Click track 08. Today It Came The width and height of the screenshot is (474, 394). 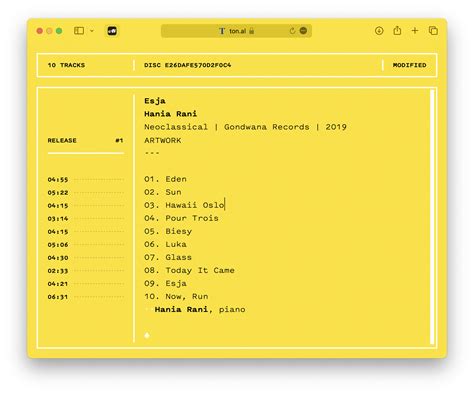coord(189,270)
